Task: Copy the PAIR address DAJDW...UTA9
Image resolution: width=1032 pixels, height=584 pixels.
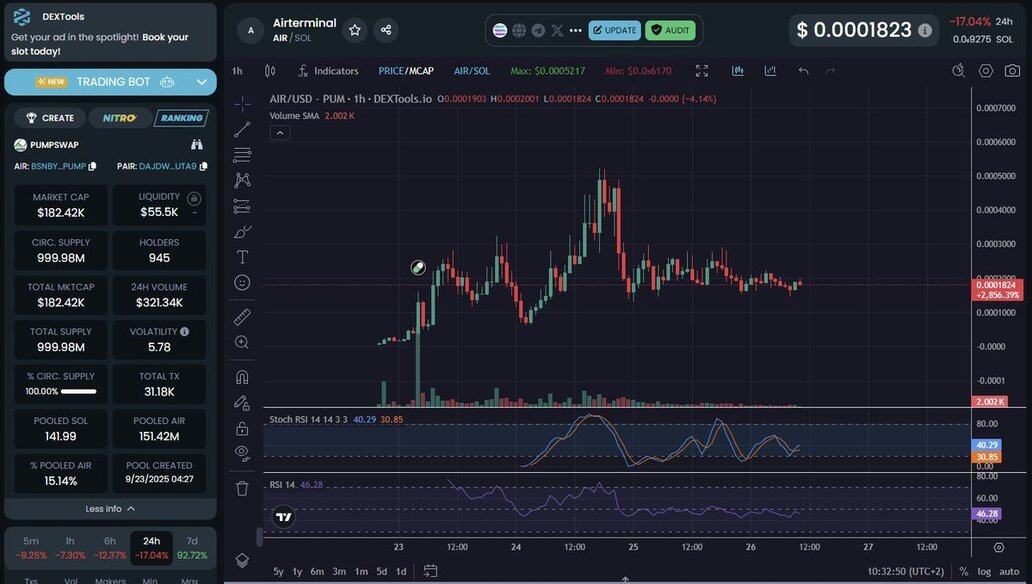Action: click(203, 167)
